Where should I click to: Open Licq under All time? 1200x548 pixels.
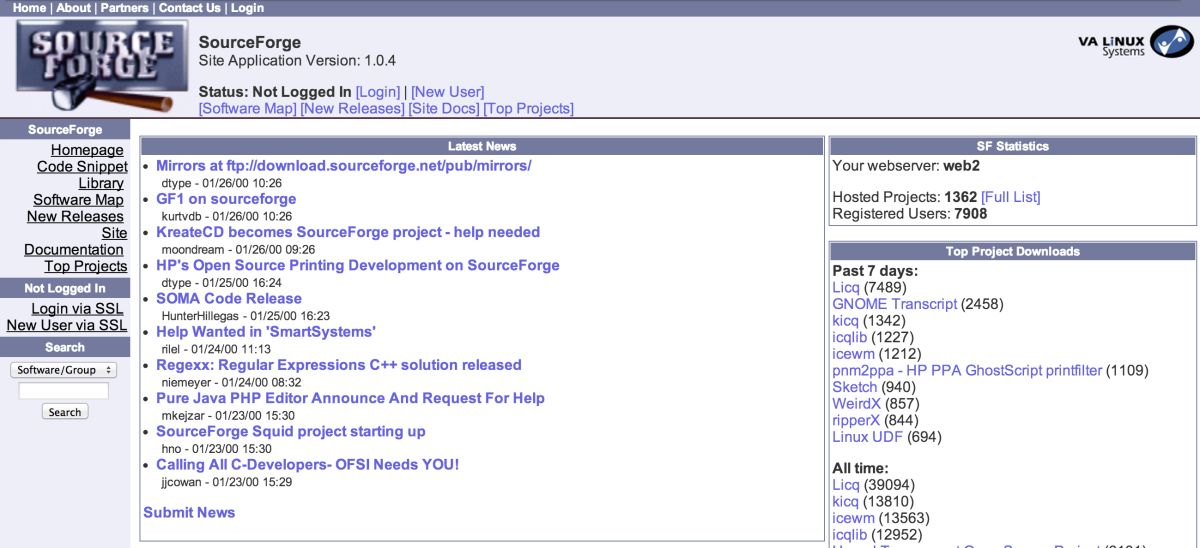[x=846, y=485]
